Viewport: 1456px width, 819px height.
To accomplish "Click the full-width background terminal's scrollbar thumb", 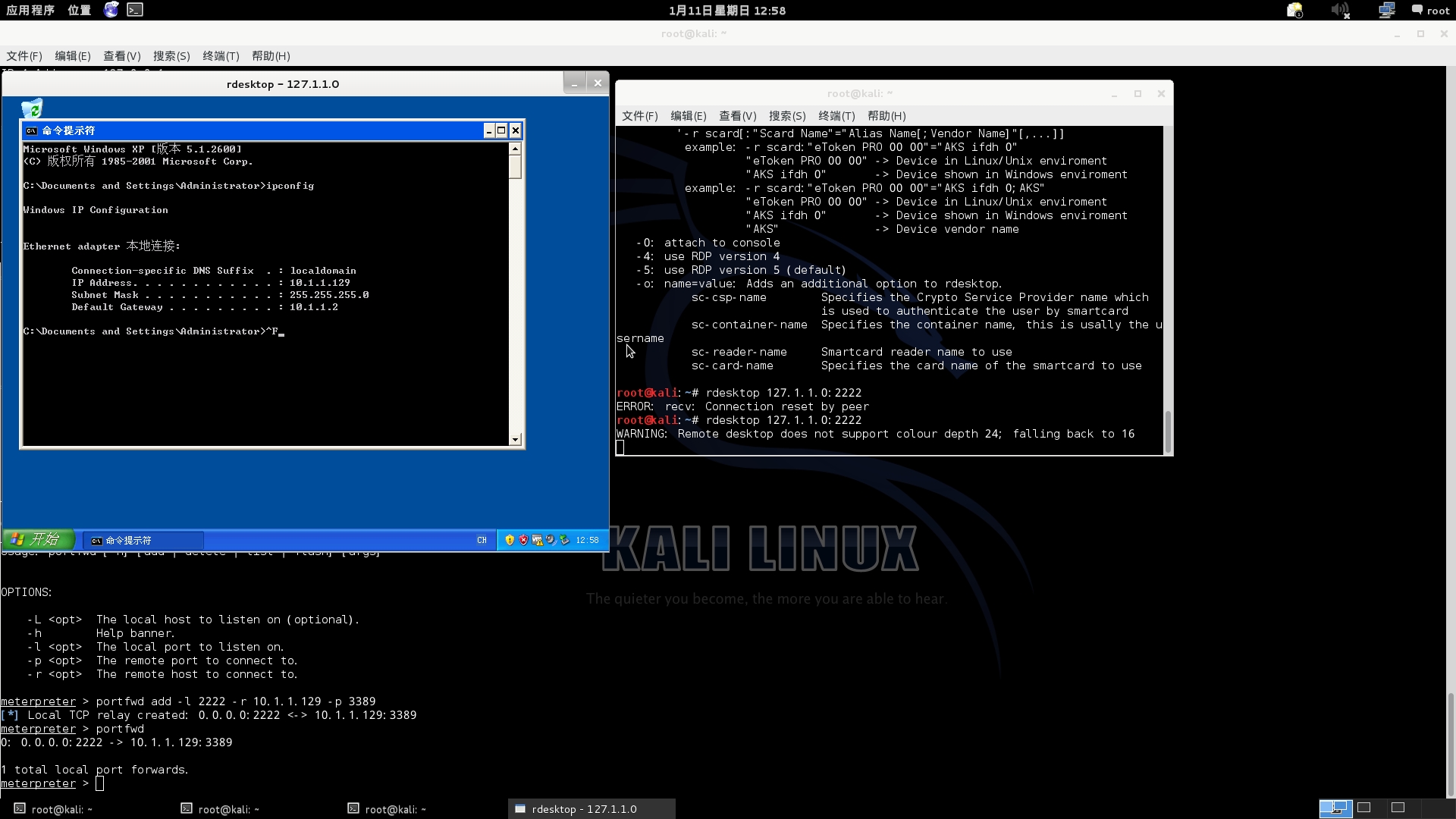I will pos(1451,744).
